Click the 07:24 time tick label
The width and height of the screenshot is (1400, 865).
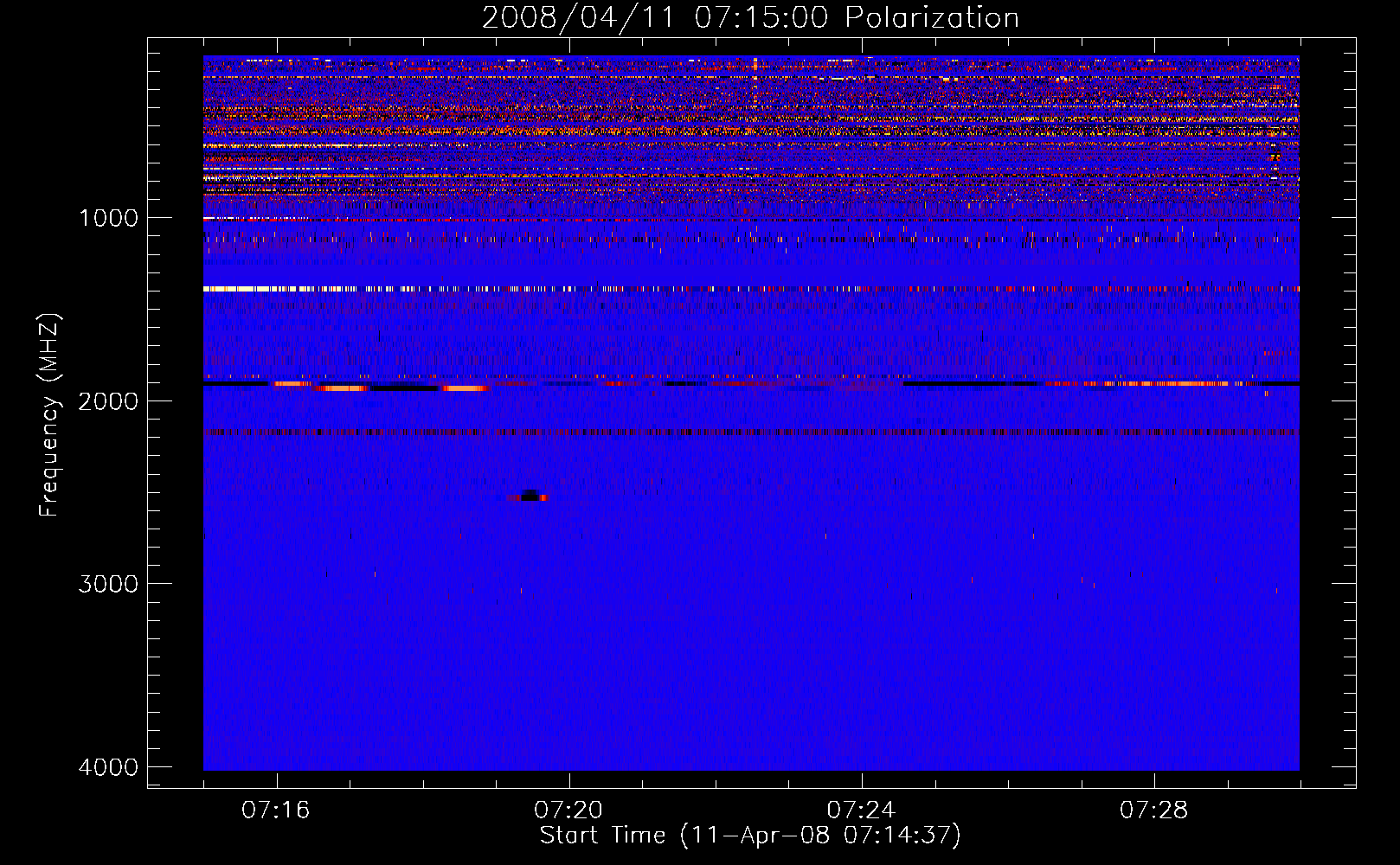pyautogui.click(x=861, y=811)
